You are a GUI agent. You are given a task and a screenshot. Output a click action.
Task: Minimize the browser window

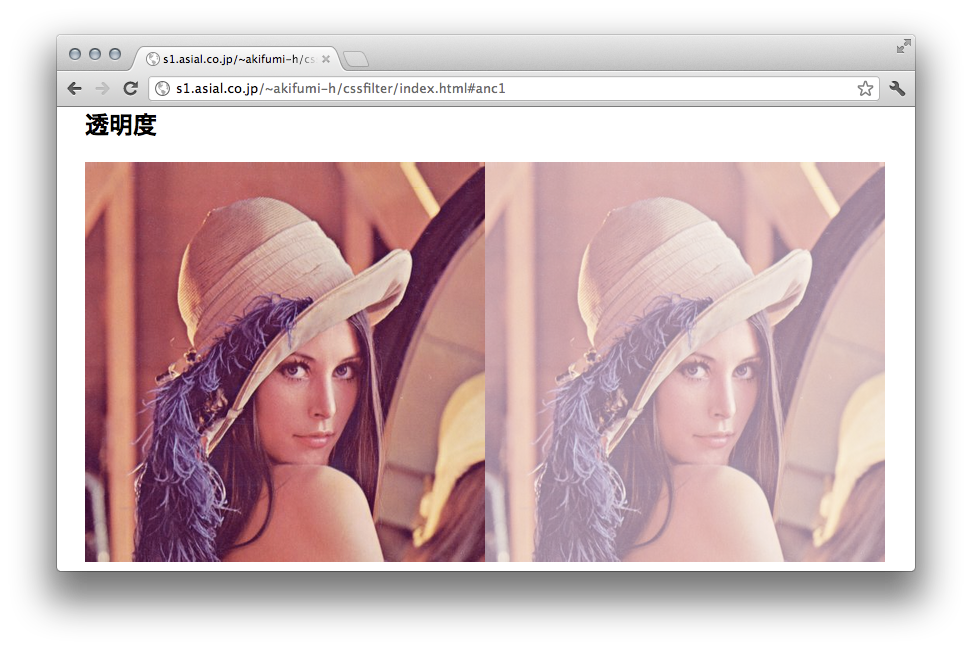tap(95, 54)
